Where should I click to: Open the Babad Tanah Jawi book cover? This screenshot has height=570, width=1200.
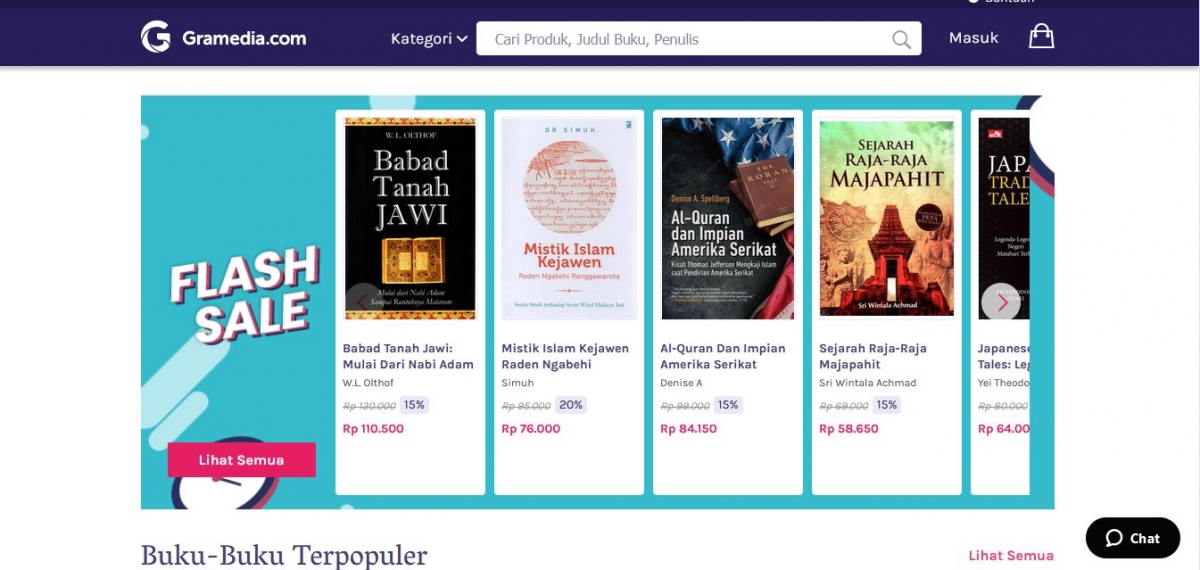point(410,219)
